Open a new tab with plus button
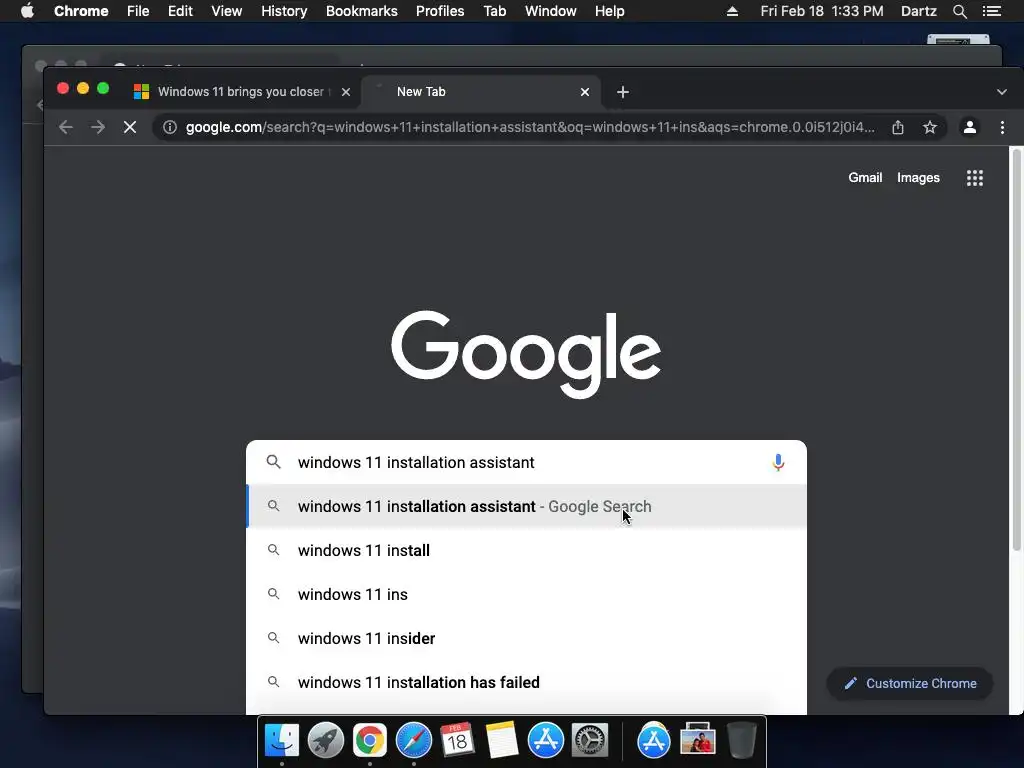Viewport: 1024px width, 768px height. point(622,92)
